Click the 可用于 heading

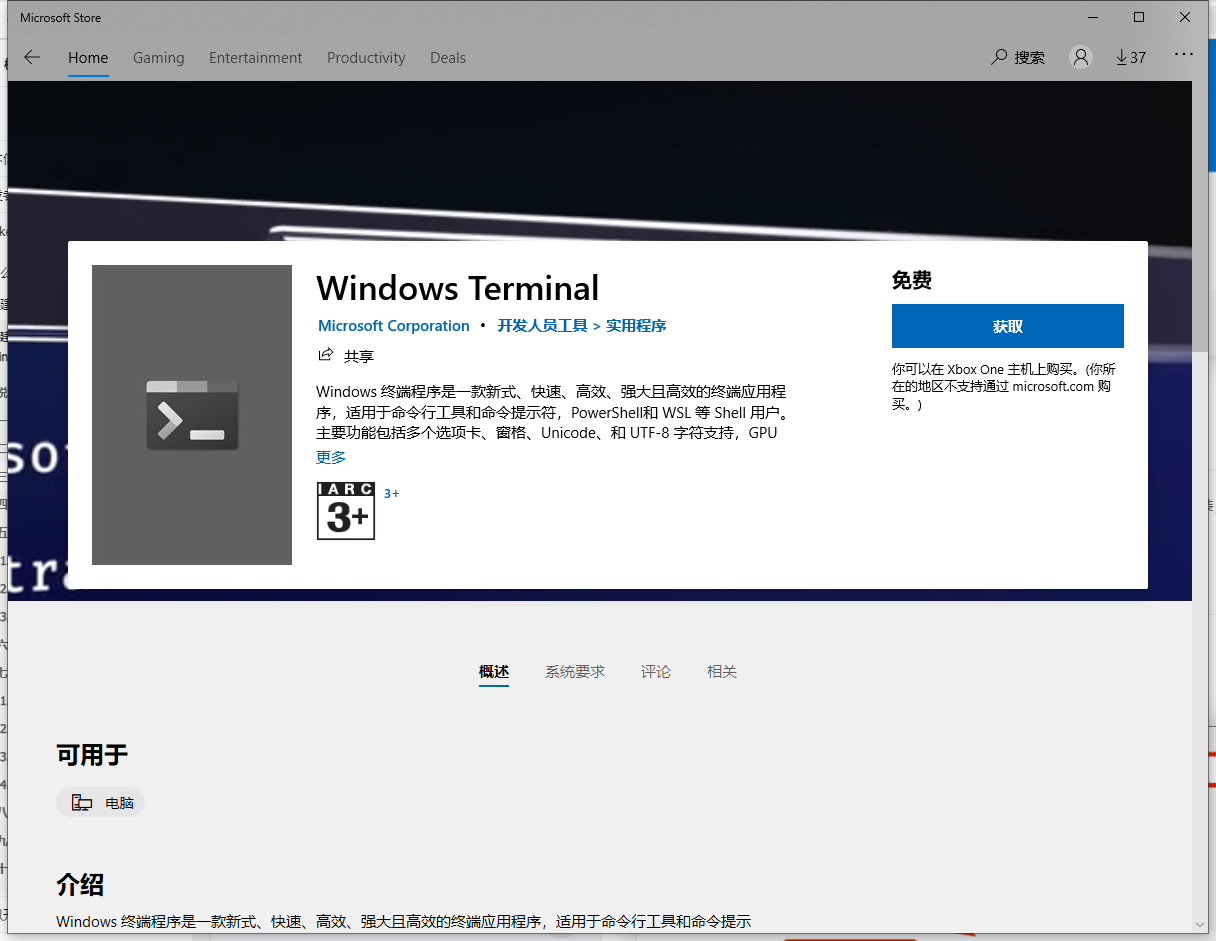[x=92, y=755]
